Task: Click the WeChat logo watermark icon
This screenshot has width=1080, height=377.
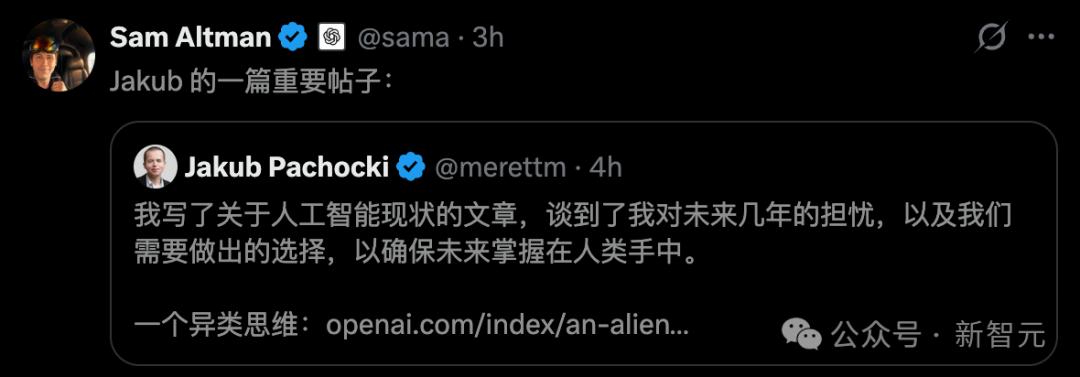Action: [x=802, y=334]
